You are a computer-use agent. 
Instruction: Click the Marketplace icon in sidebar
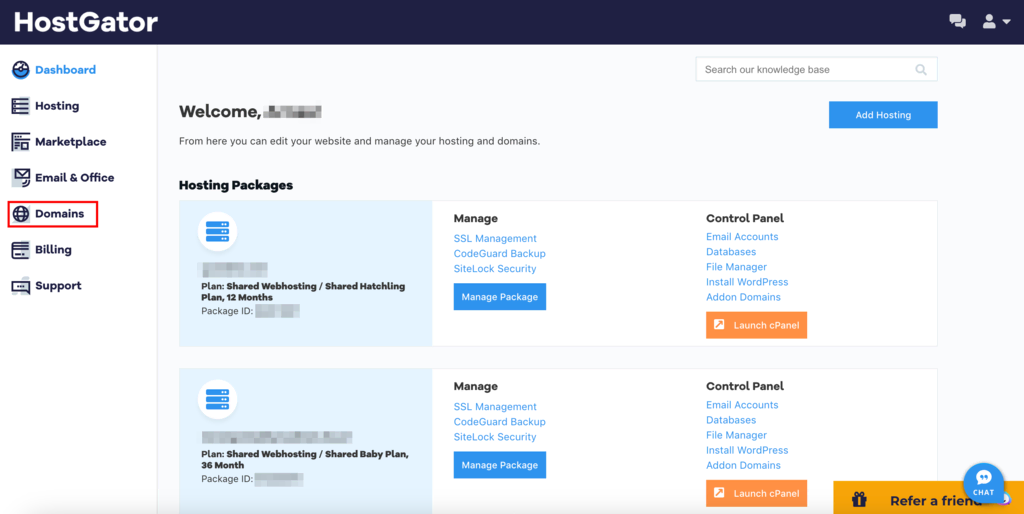(x=21, y=142)
